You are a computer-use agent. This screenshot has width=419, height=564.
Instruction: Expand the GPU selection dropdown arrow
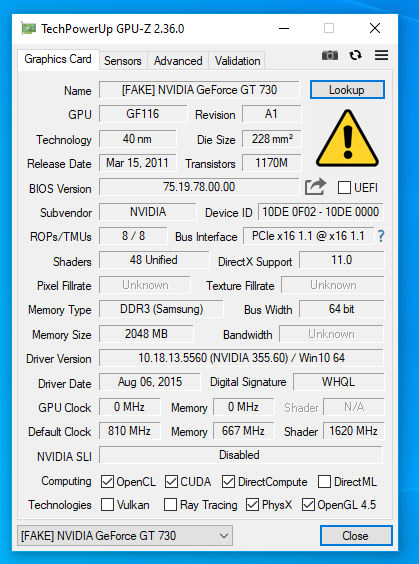point(224,536)
